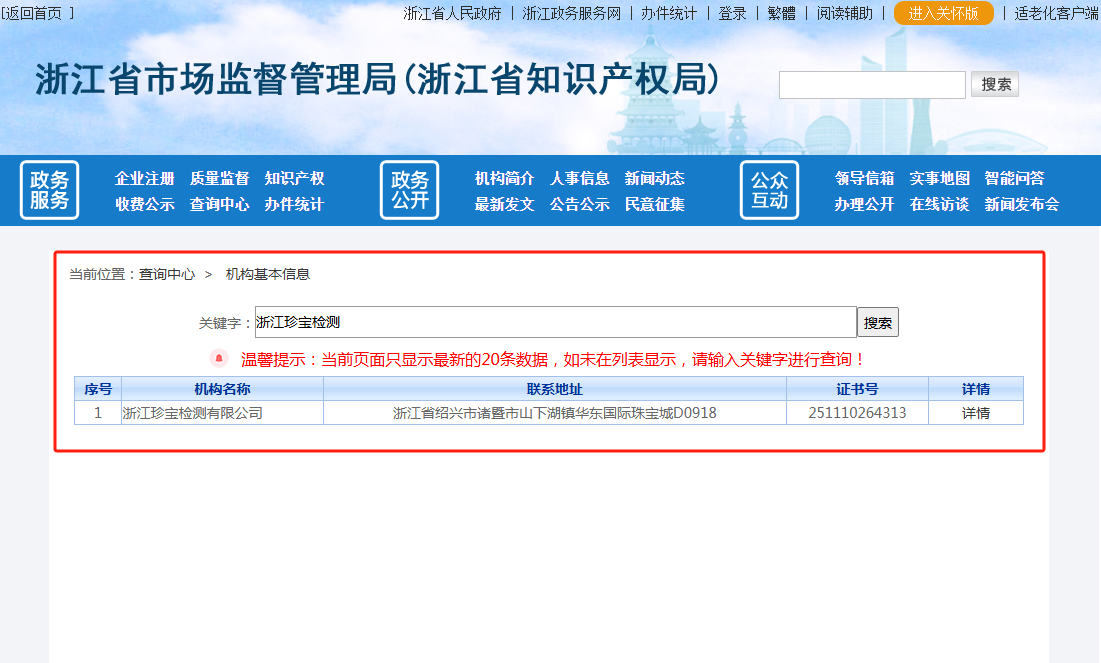
Task: Click 查询中心 in the breadcrumb
Action: (167, 274)
